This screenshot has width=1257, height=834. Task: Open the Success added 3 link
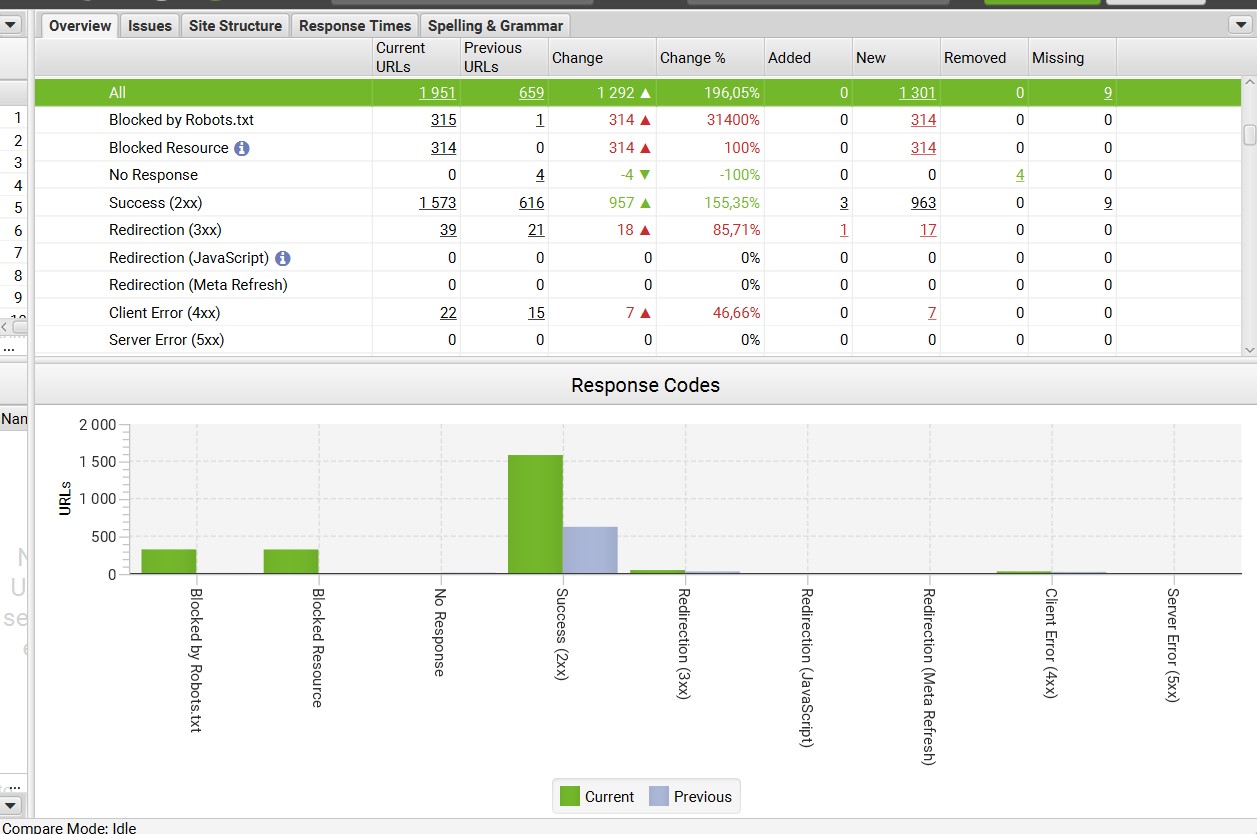(x=844, y=203)
